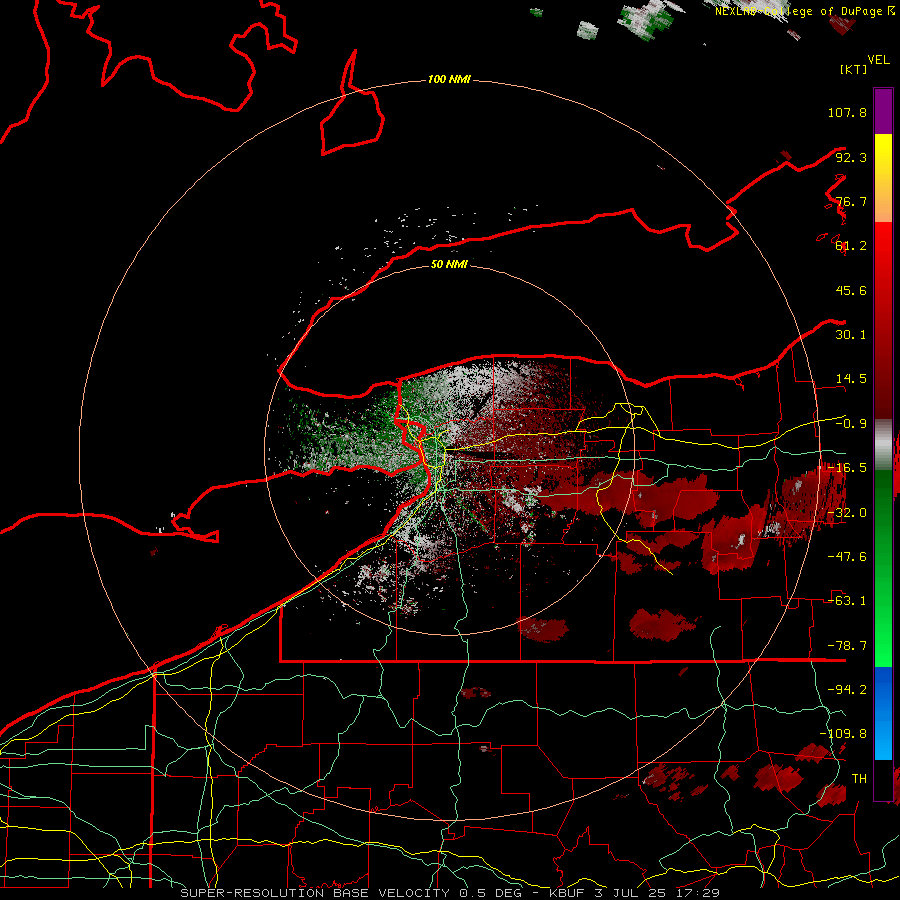Pick the gray near-zero segment of color bar
The width and height of the screenshot is (900, 900).
click(883, 445)
